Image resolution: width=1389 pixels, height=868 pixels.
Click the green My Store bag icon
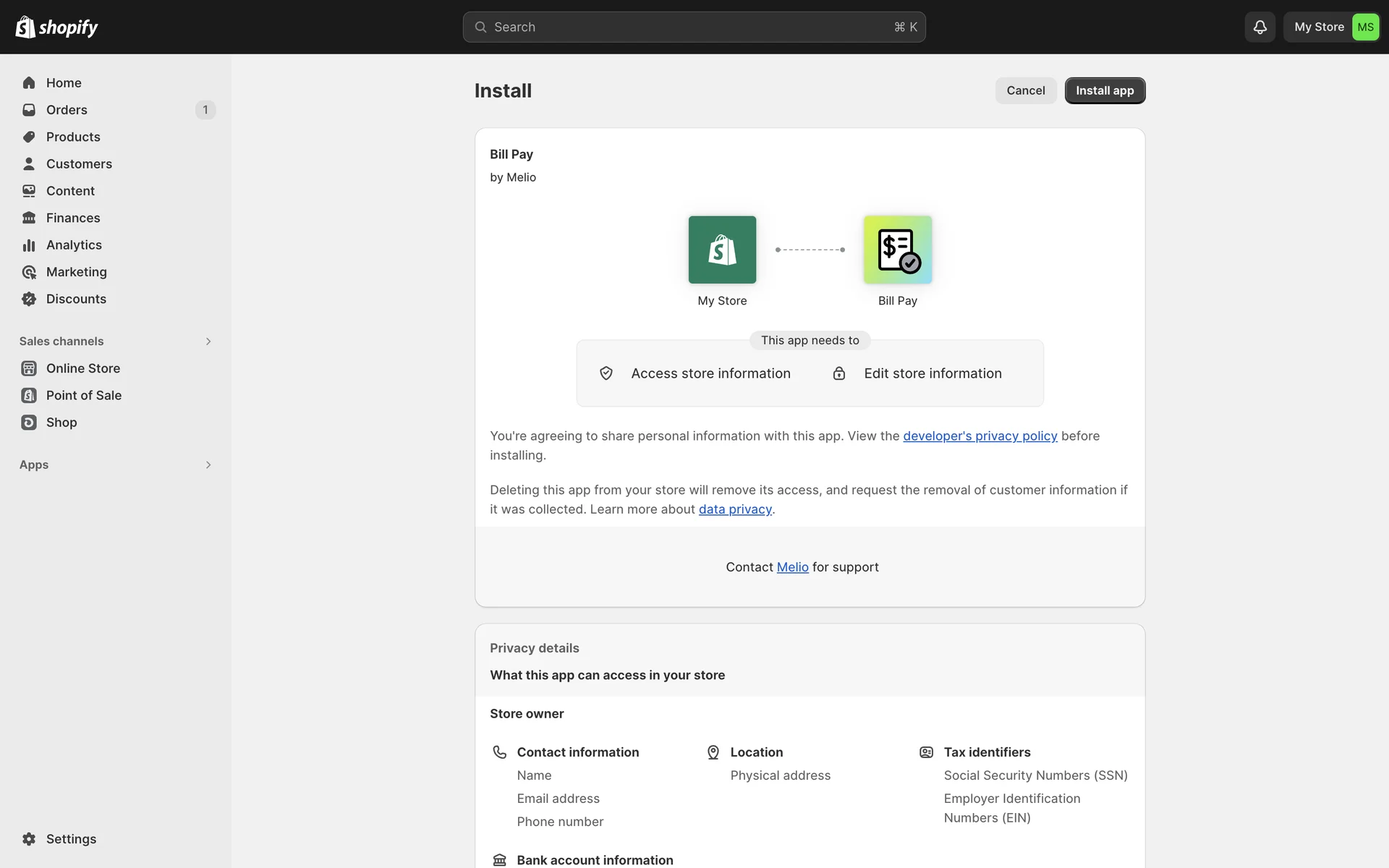point(722,250)
